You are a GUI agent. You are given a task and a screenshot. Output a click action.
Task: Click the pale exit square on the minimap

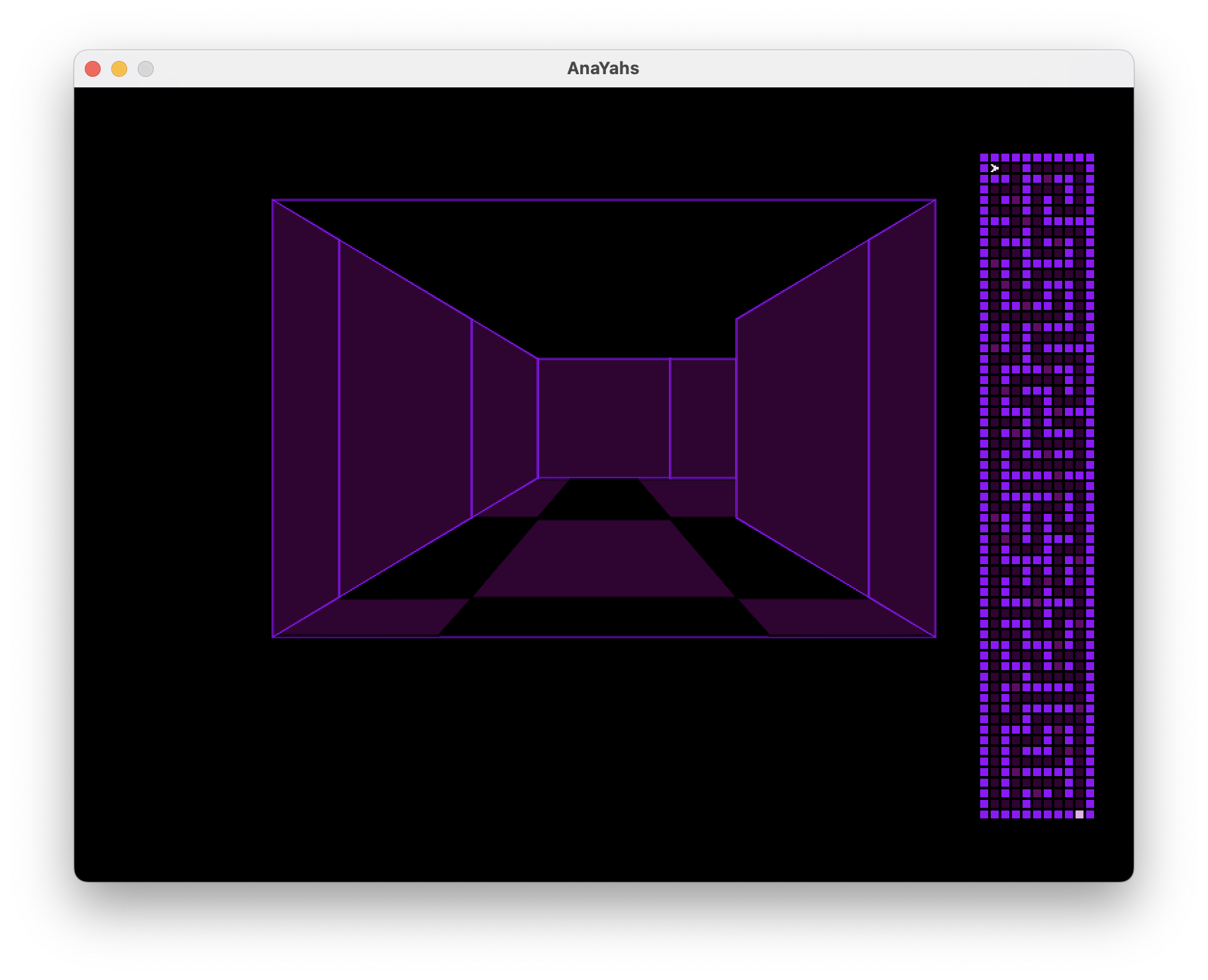(1080, 814)
